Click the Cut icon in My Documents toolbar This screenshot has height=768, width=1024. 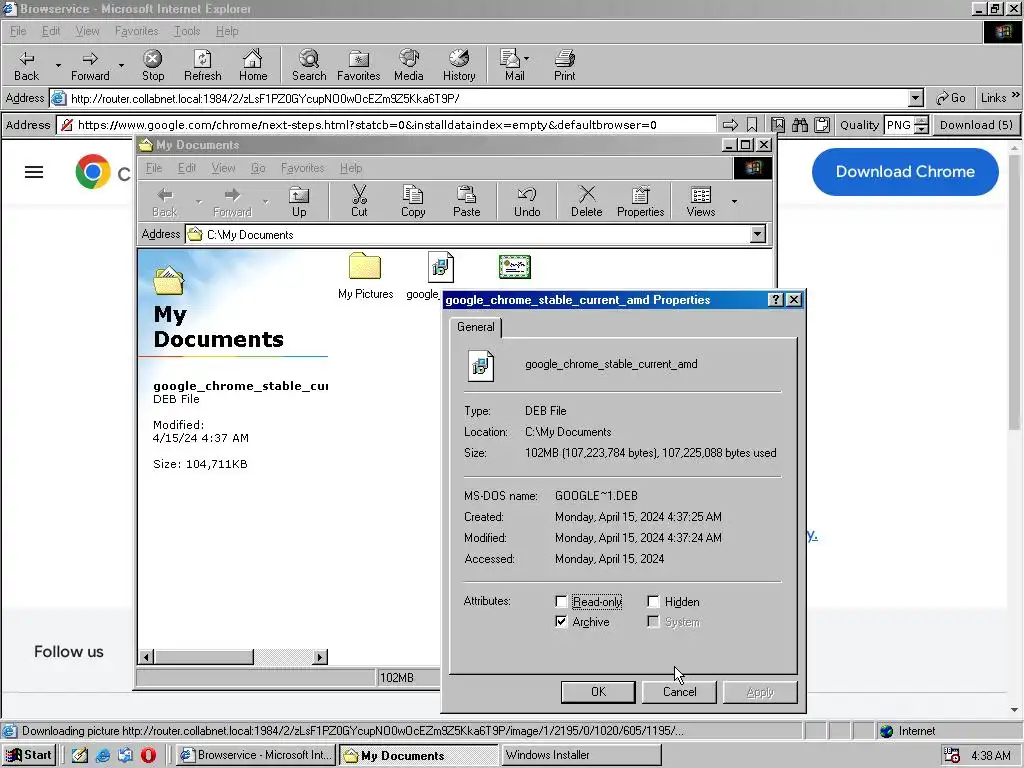359,202
